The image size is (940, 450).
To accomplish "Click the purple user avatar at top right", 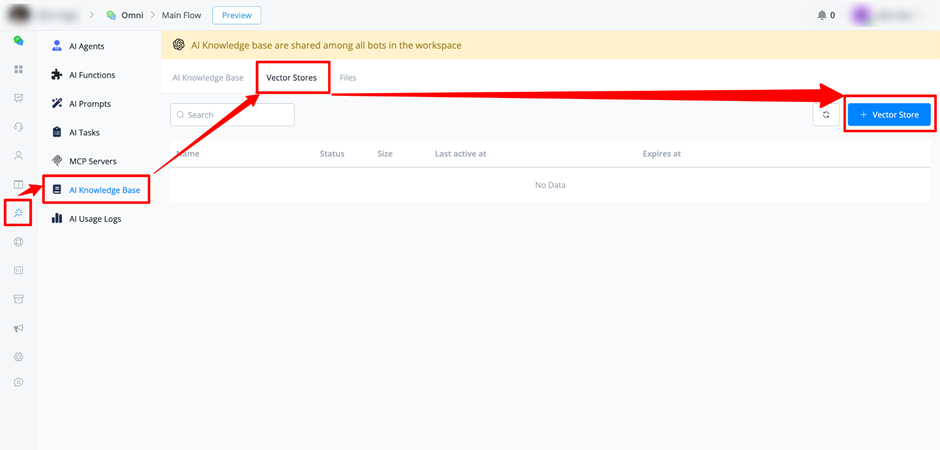I will pyautogui.click(x=861, y=16).
